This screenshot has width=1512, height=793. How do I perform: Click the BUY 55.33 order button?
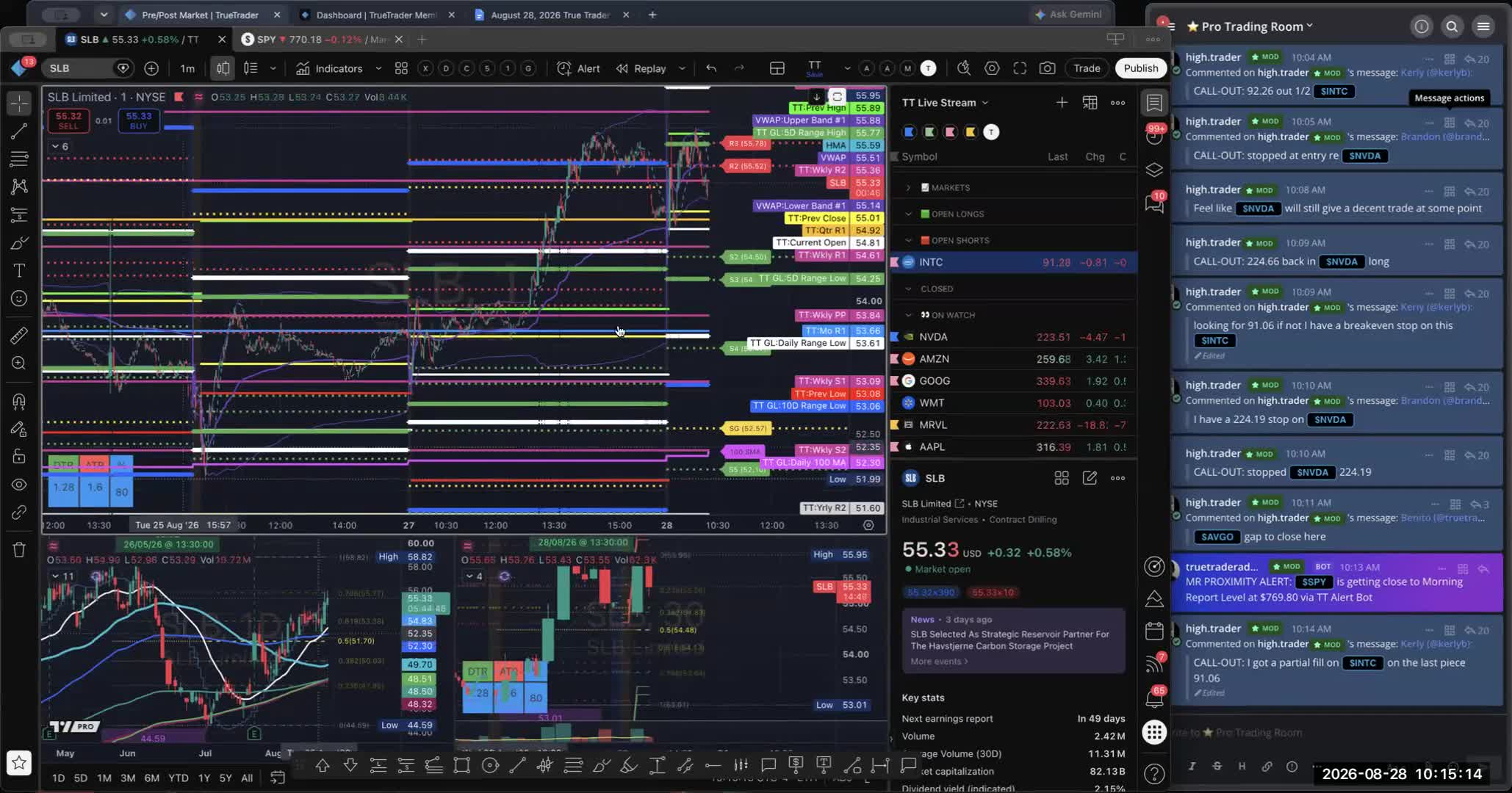(x=138, y=120)
